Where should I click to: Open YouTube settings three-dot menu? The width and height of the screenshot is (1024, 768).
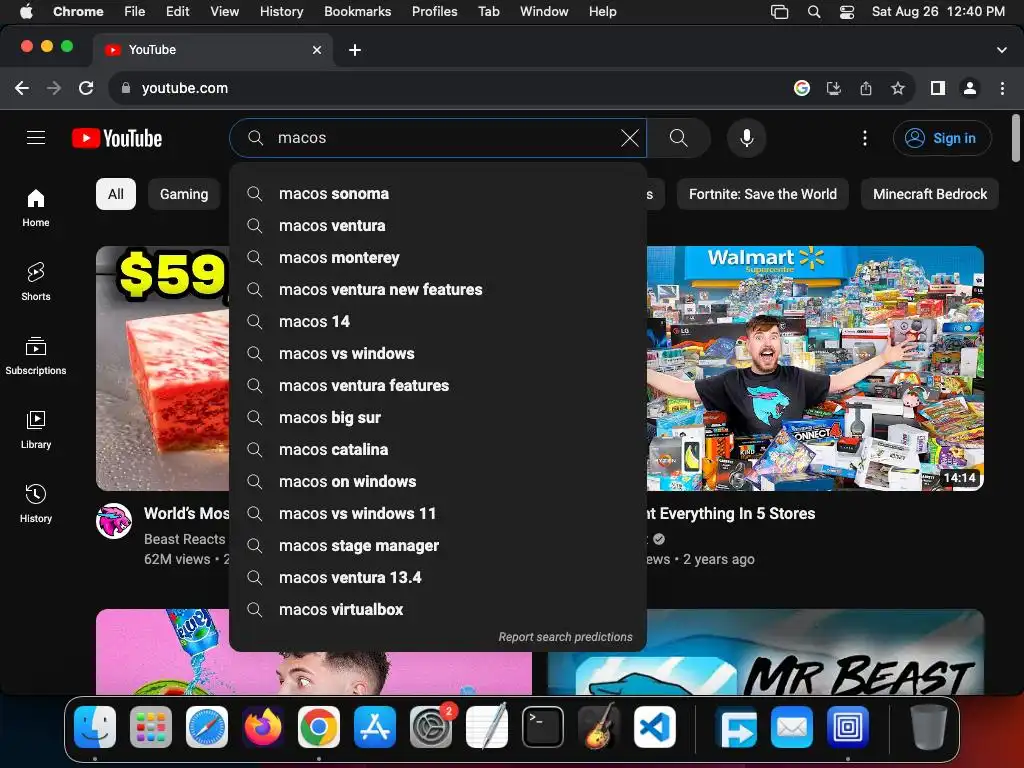[865, 138]
